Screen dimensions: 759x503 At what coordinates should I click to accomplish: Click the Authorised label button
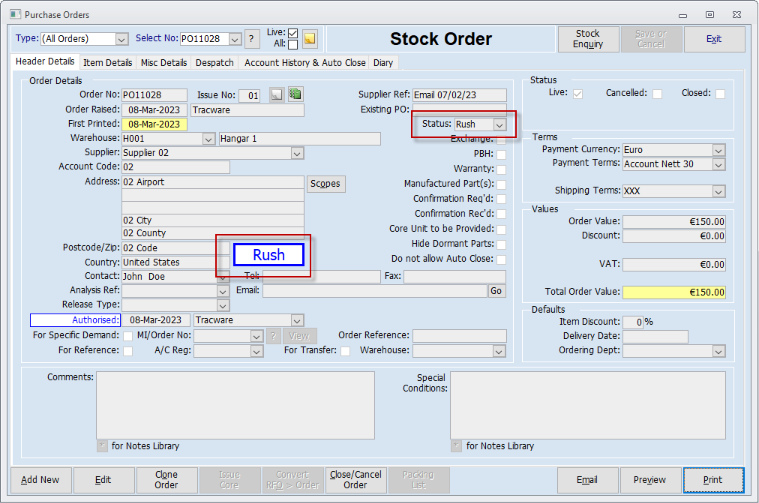point(76,320)
